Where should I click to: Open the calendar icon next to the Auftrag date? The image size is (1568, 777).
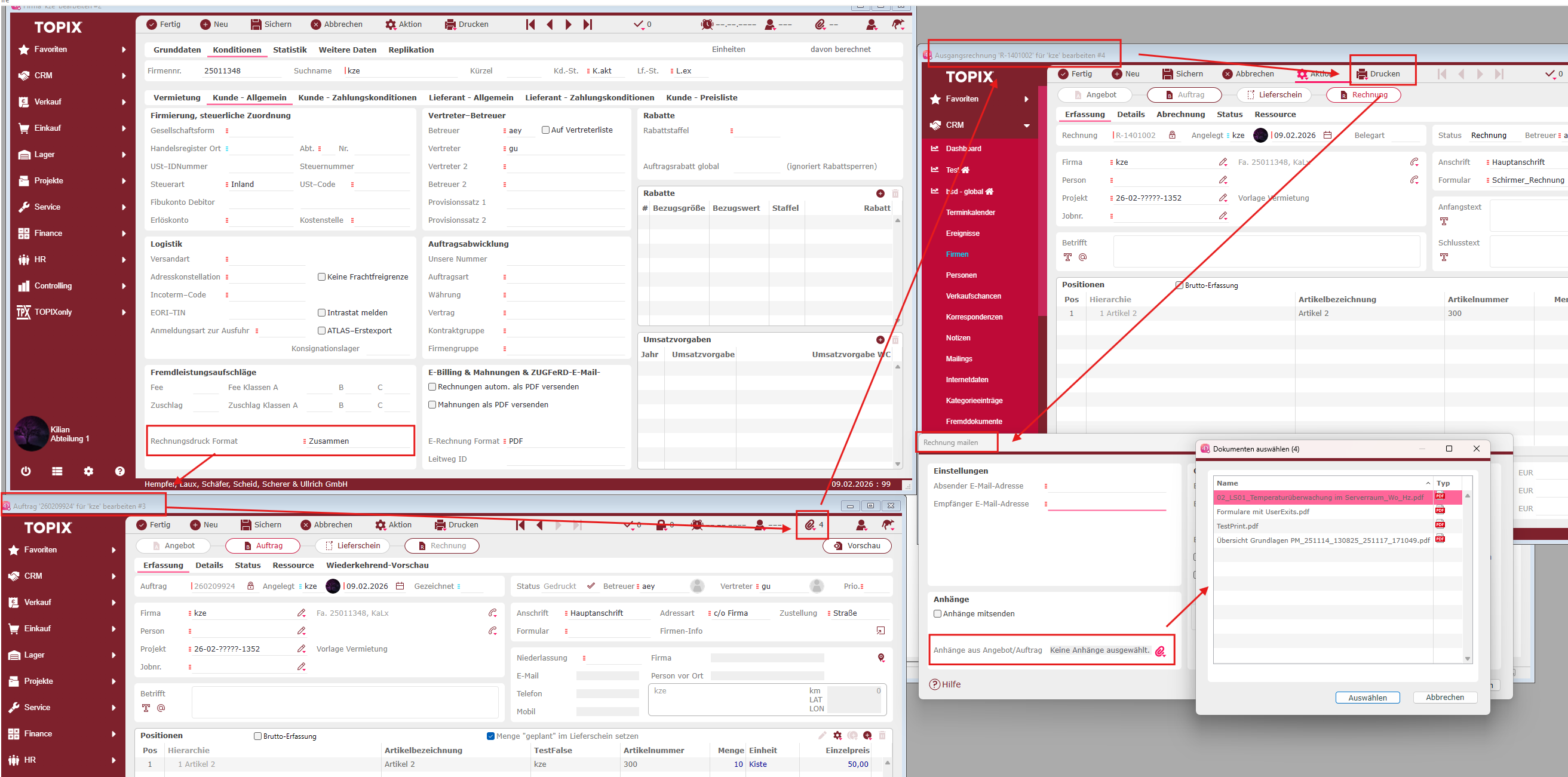coord(400,586)
